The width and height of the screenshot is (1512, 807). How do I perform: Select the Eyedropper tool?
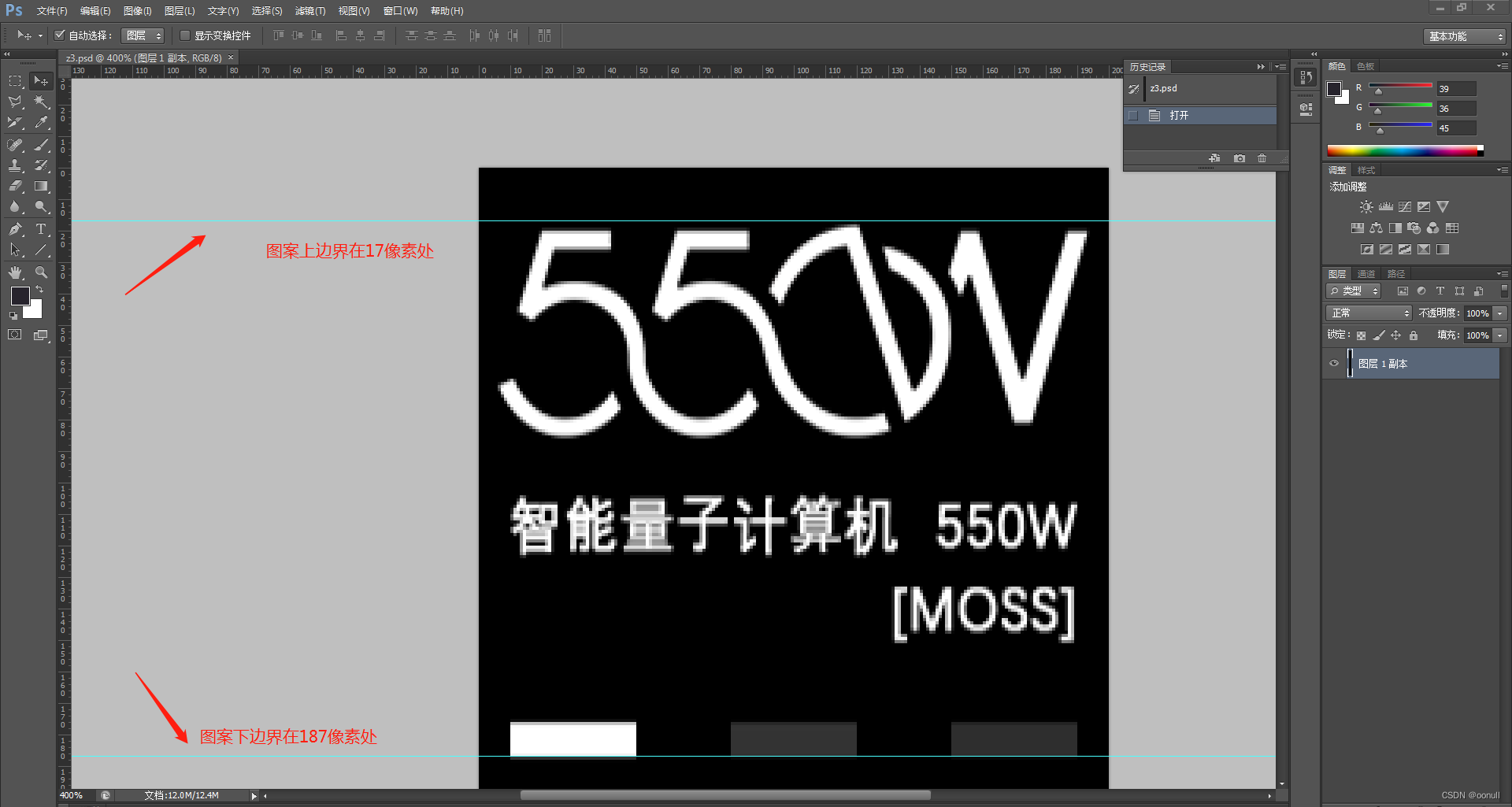(41, 122)
